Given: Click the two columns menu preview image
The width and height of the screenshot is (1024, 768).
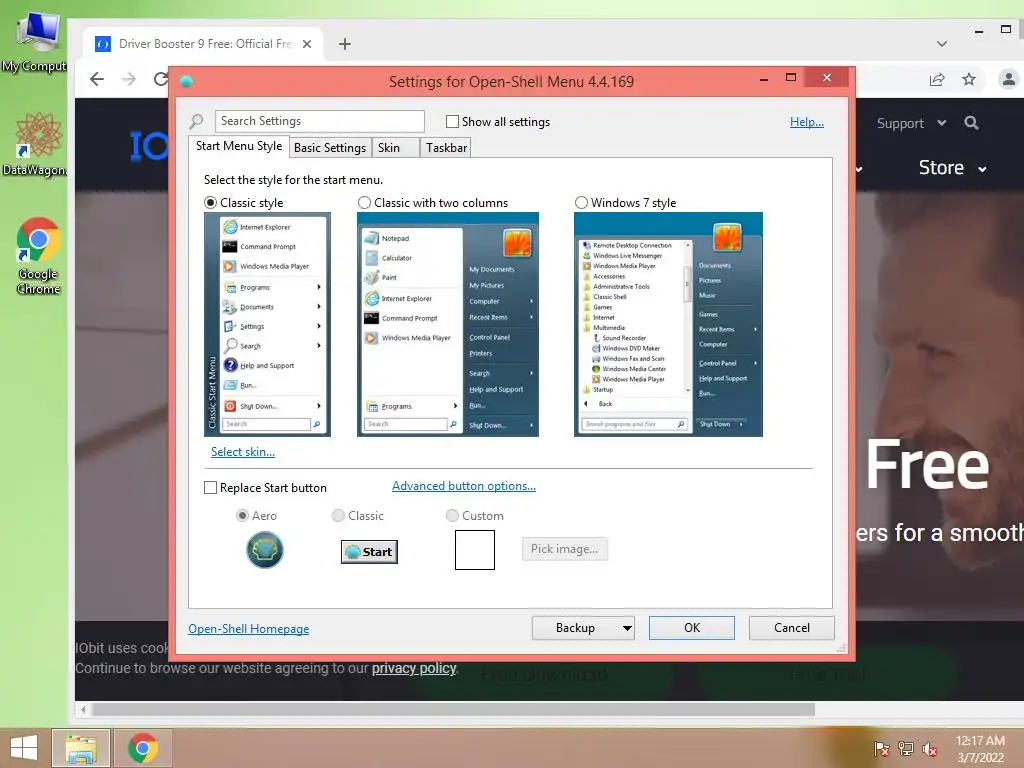Looking at the screenshot, I should (448, 325).
